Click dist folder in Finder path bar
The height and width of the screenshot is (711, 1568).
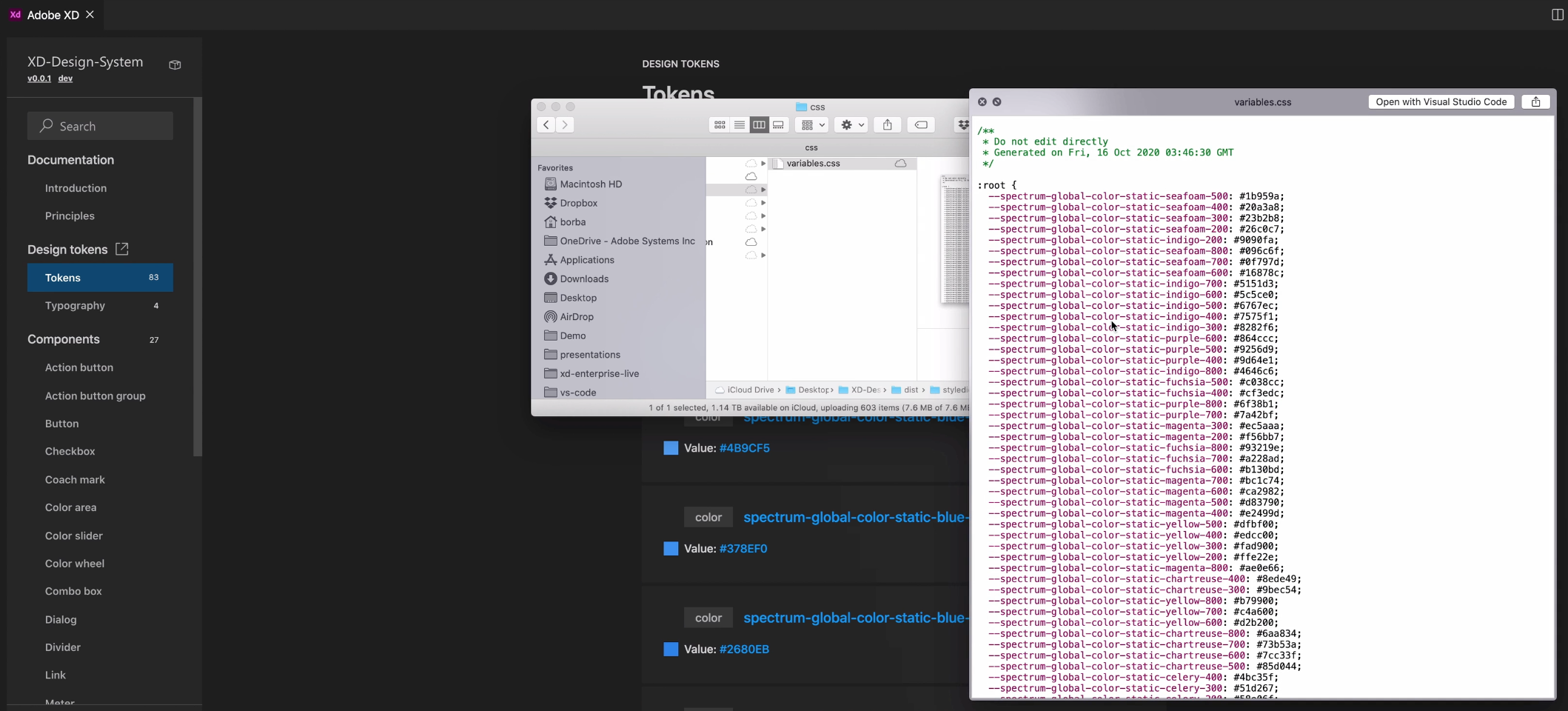905,390
